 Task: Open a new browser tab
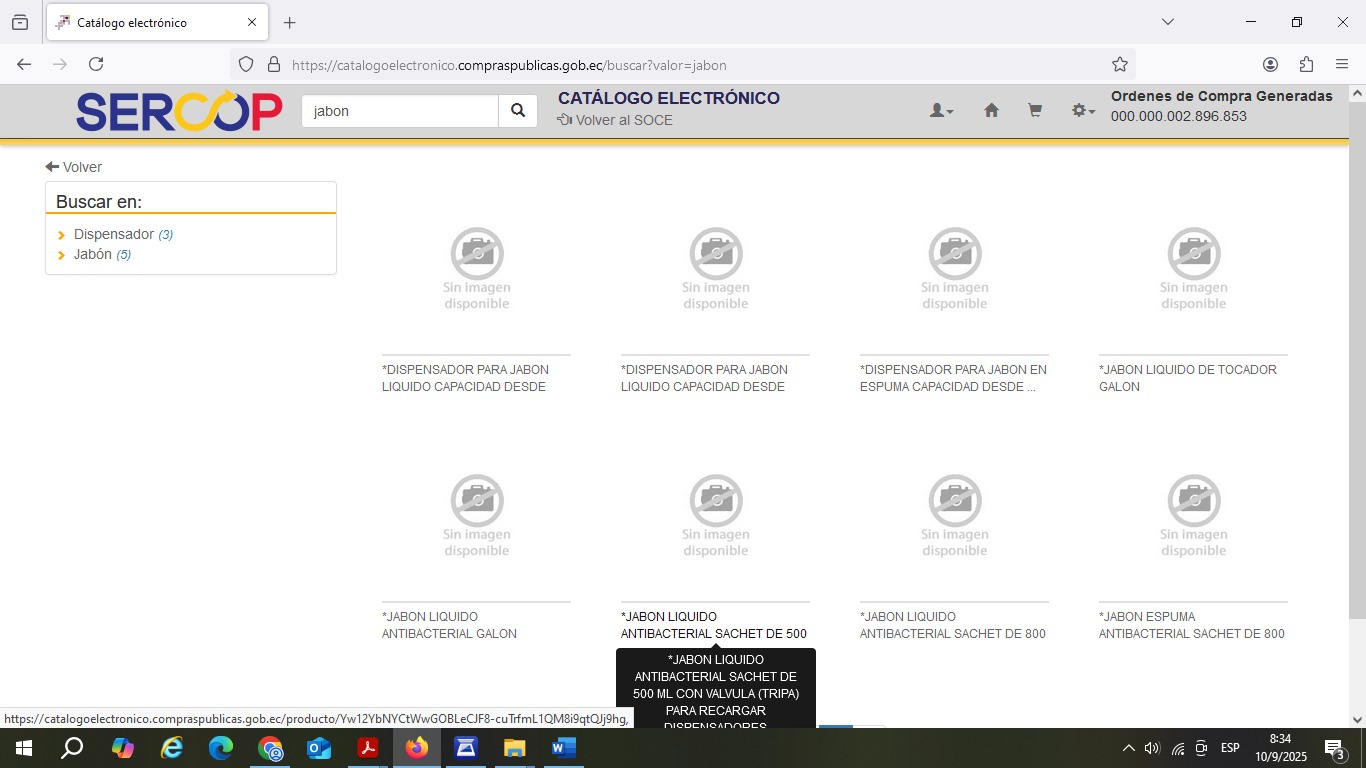[x=289, y=22]
